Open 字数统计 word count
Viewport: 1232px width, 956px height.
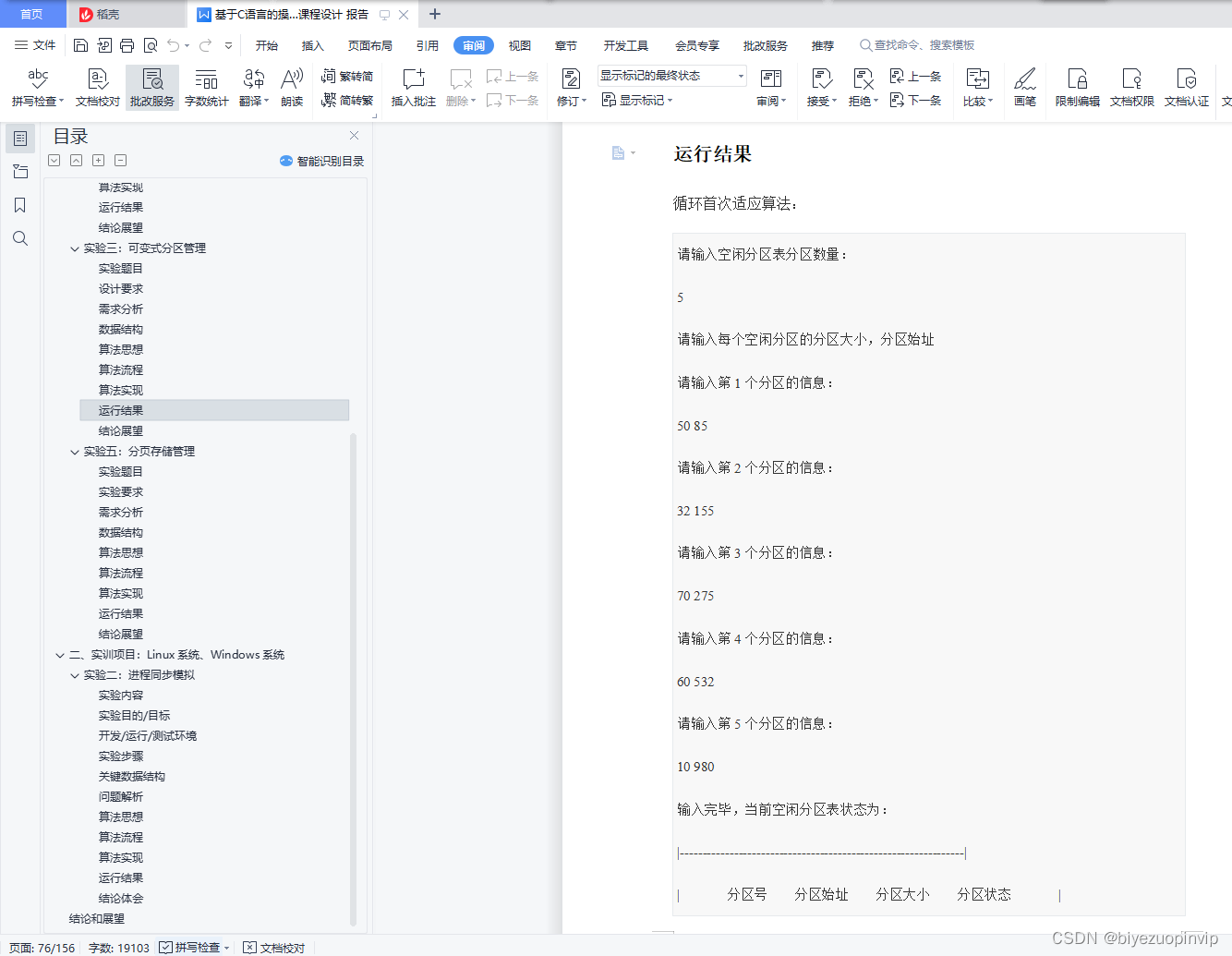tap(207, 88)
